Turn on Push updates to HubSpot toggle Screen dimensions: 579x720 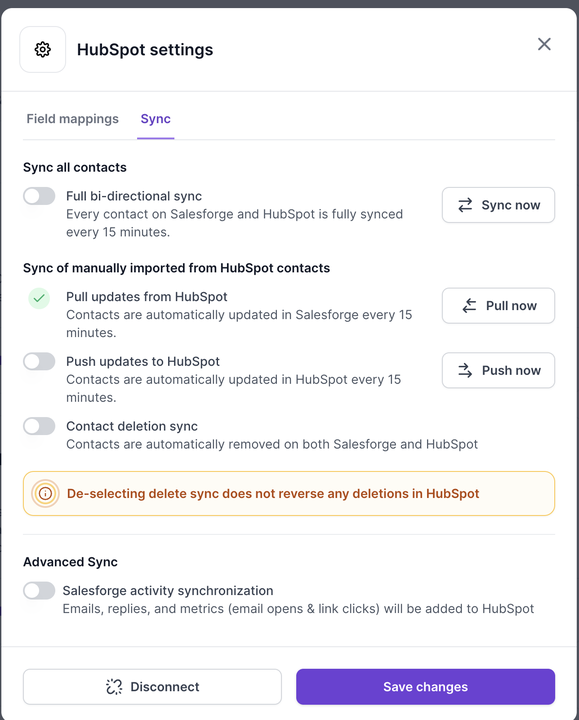(39, 361)
